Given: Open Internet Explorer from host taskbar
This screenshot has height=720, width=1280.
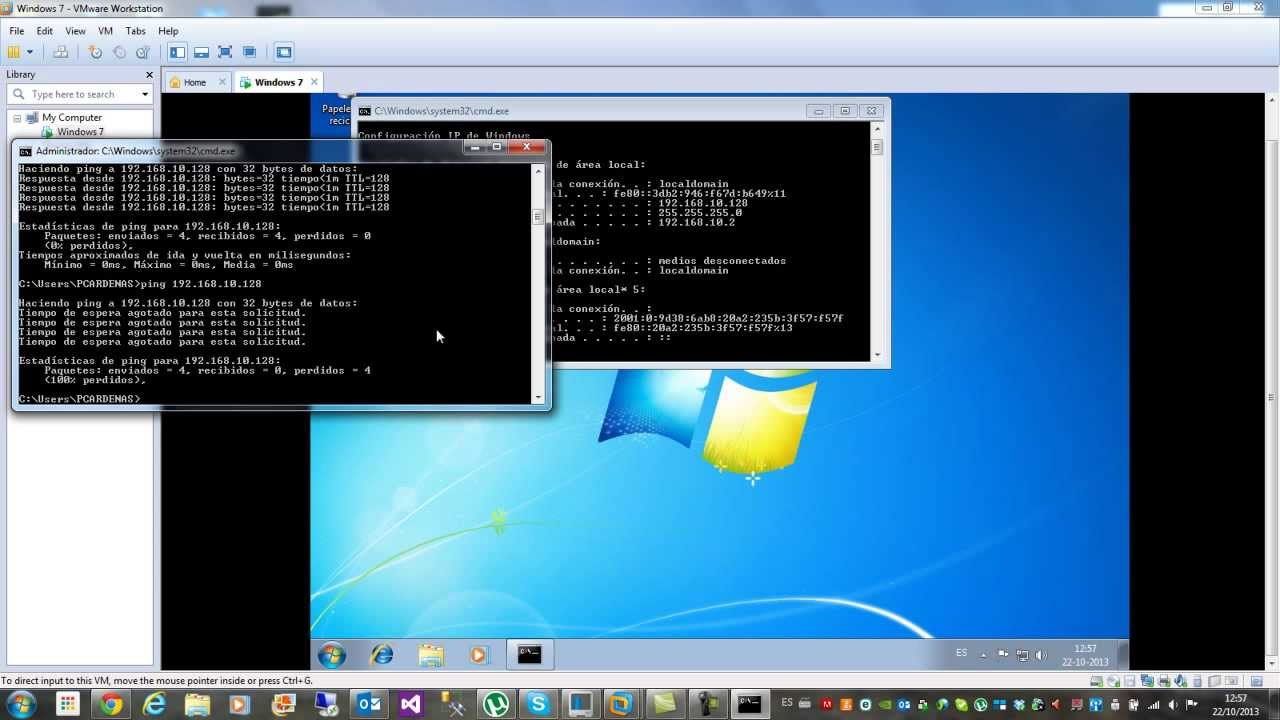Looking at the screenshot, I should [154, 704].
